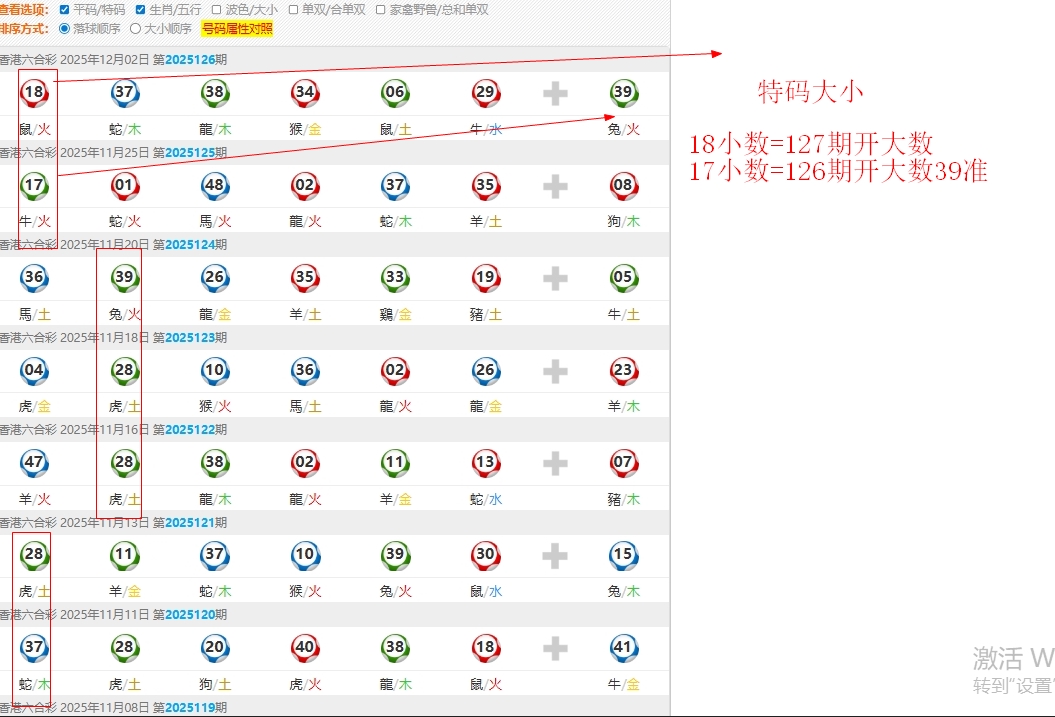The width and height of the screenshot is (1055, 717).
Task: Click special number ball 23 in draw 2025123
Action: coord(624,371)
